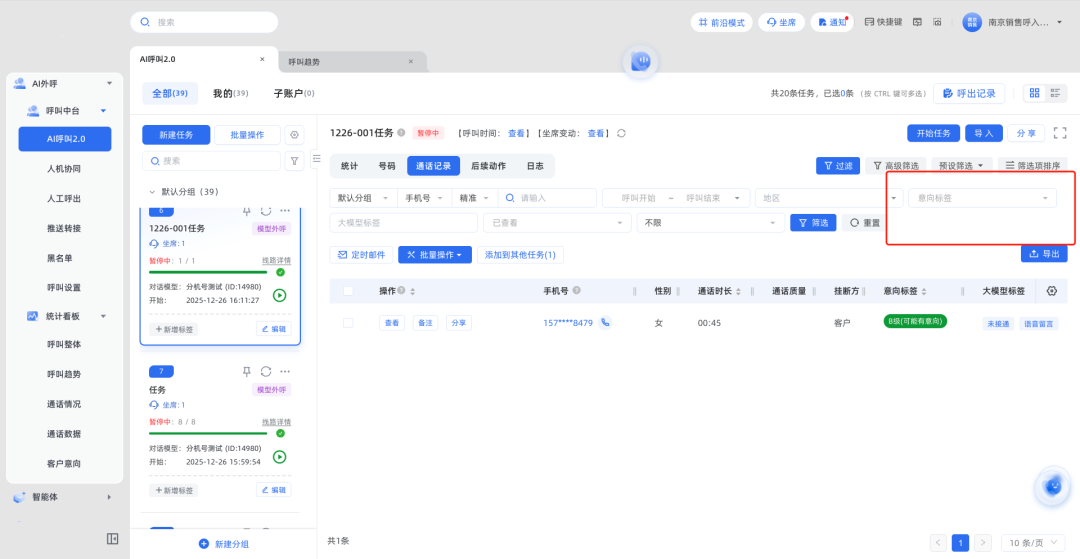
Task: Click the 开始任务 button
Action: coord(933,133)
